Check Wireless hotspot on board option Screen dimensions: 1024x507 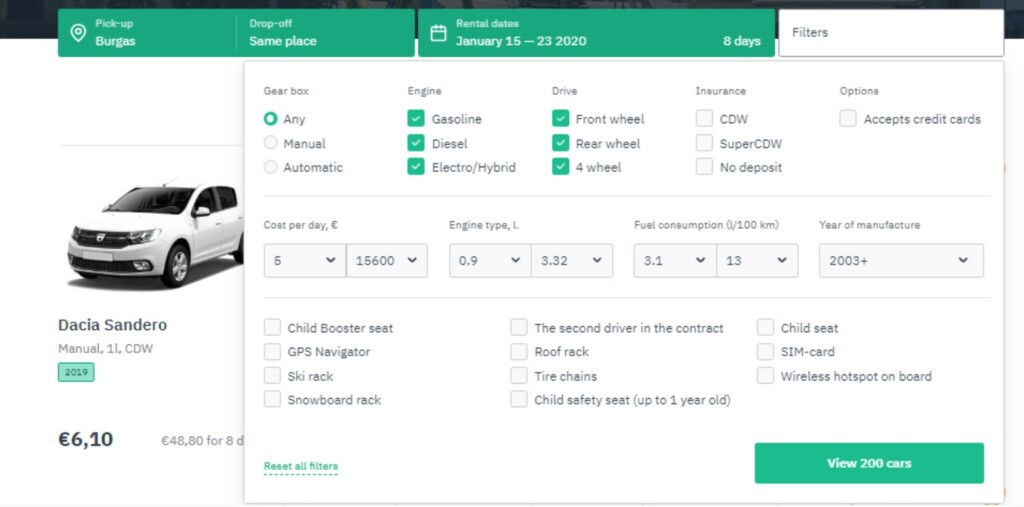coord(765,376)
